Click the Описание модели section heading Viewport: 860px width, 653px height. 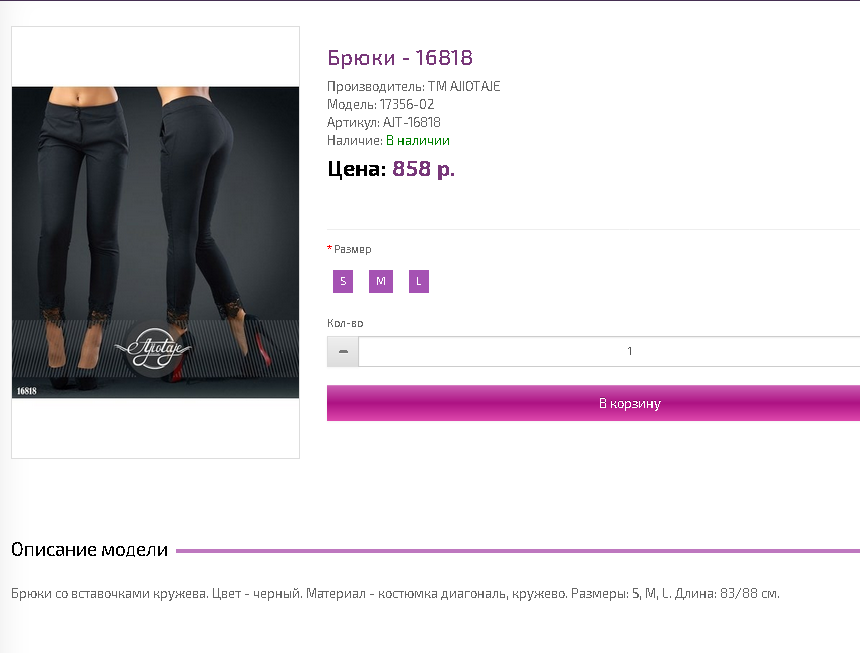[89, 549]
